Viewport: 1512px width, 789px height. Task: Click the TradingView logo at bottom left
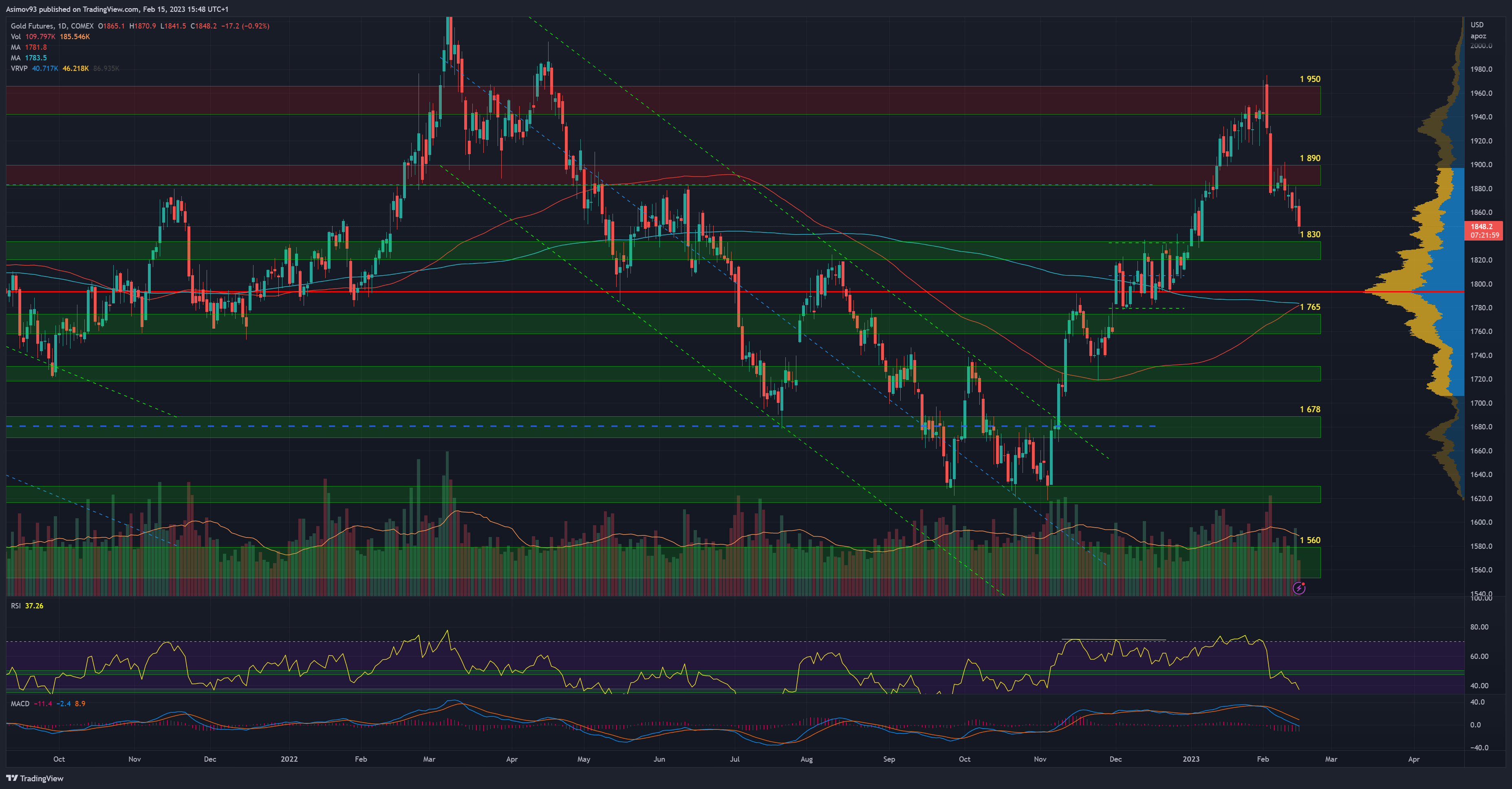[x=35, y=778]
